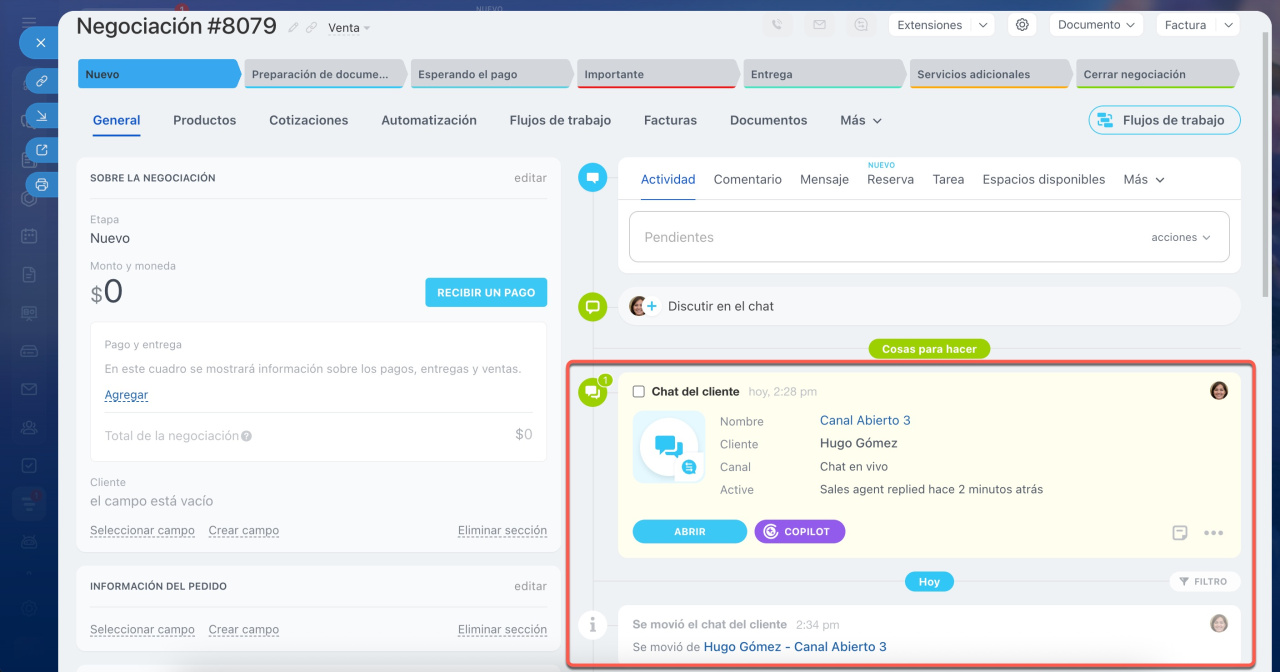Viewport: 1280px width, 672px height.
Task: Switch to the Productos tab
Action: [204, 120]
